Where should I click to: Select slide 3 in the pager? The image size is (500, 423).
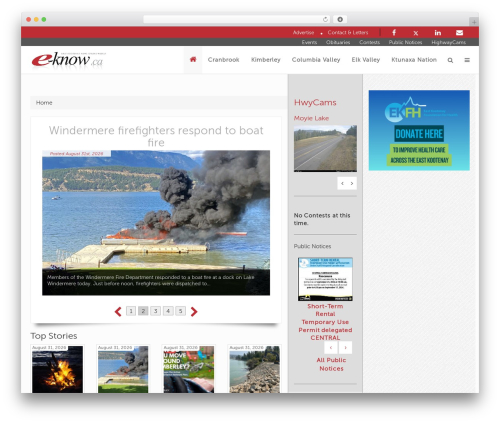point(155,311)
